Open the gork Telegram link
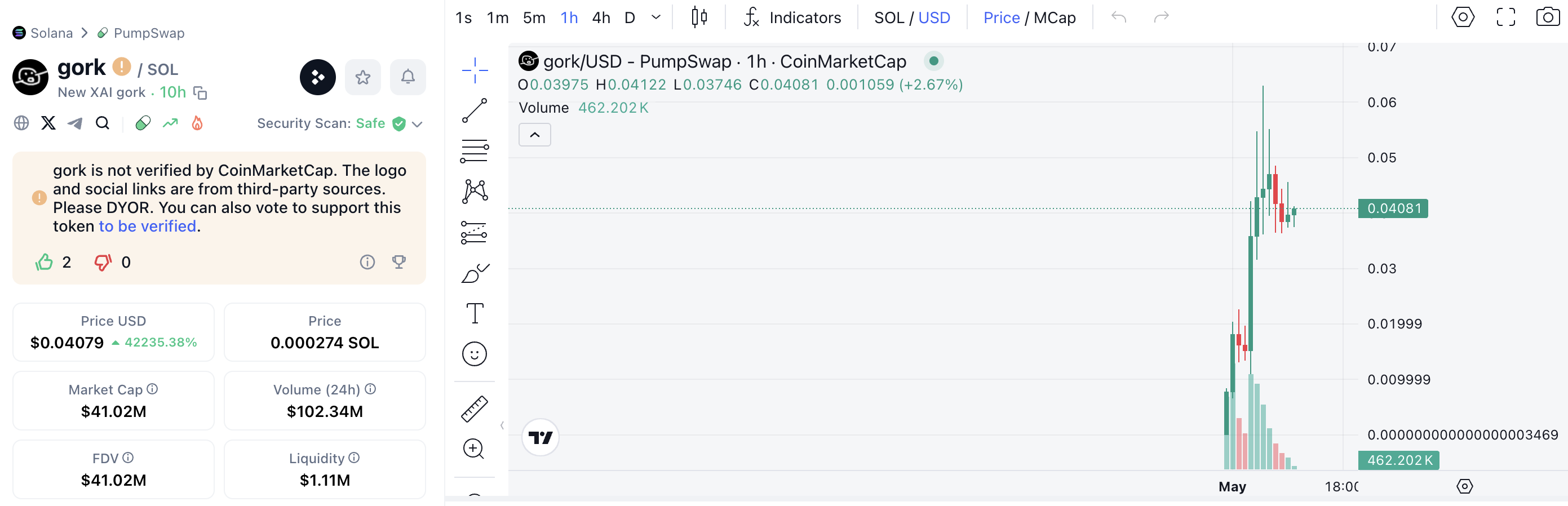The width and height of the screenshot is (1568, 506). tap(75, 123)
